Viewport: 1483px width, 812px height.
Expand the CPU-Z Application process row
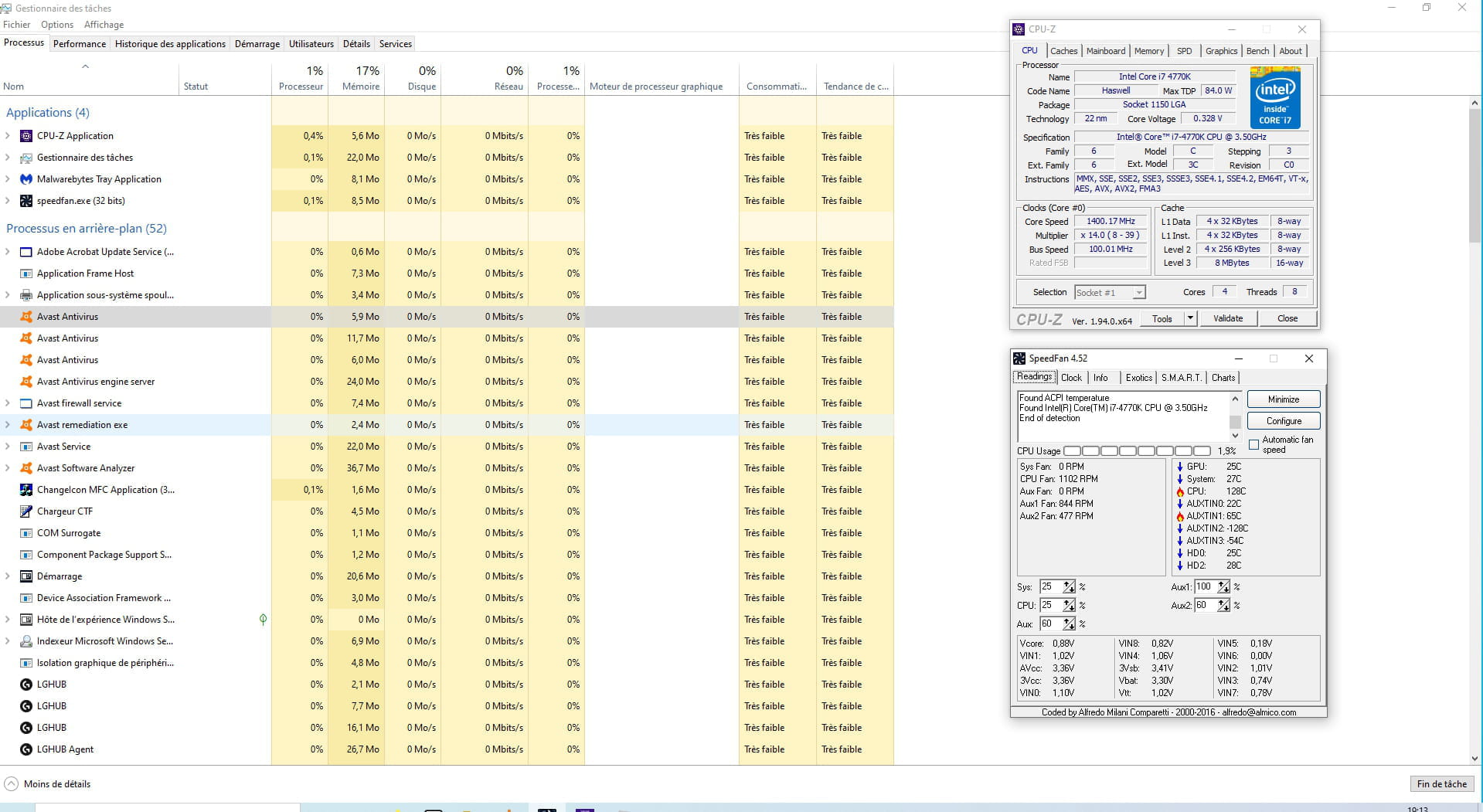8,136
